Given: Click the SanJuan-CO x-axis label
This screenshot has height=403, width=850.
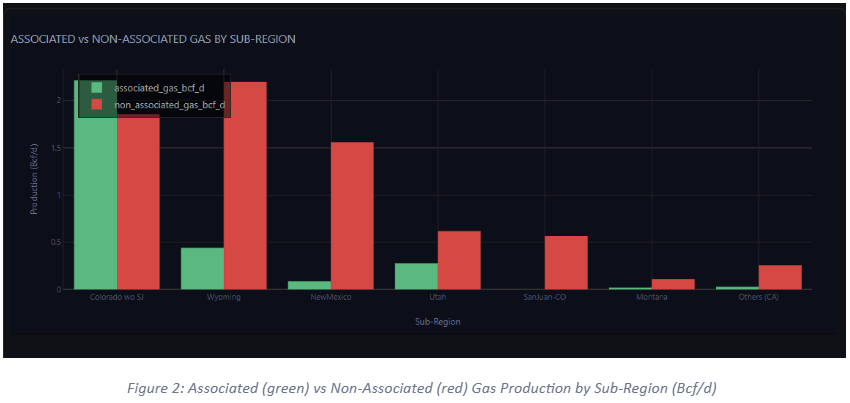Looking at the screenshot, I should 545,297.
